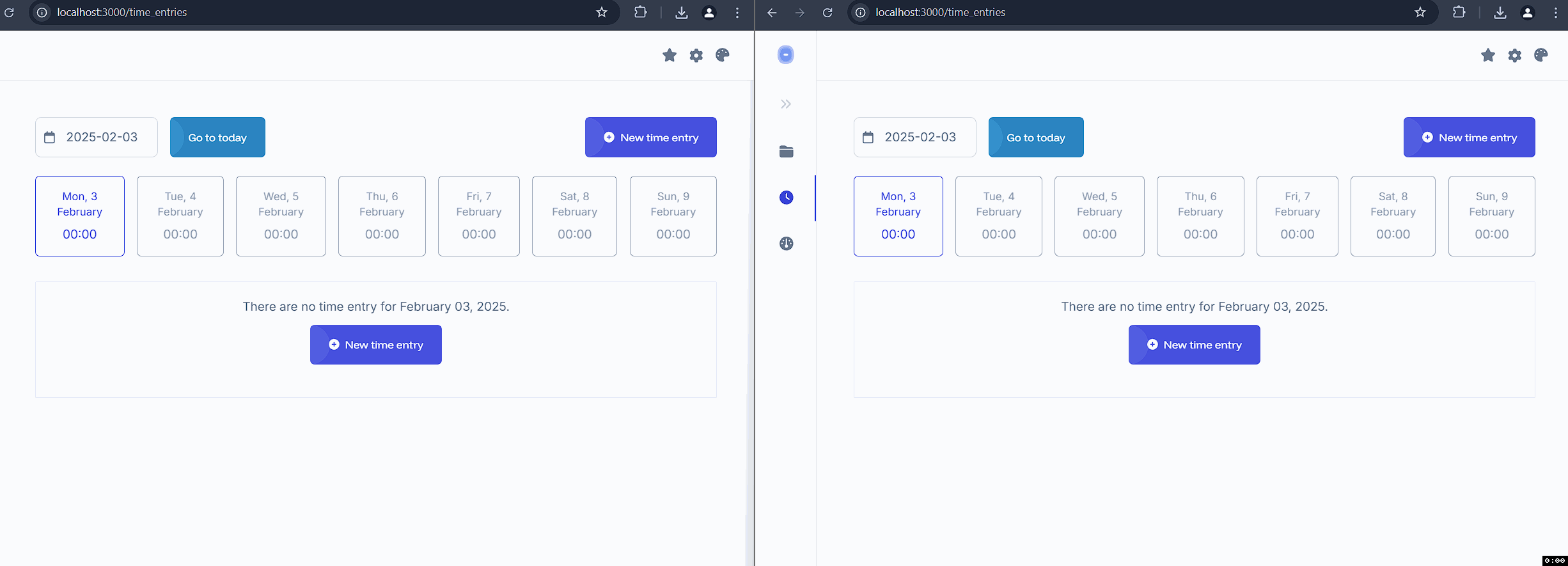Select Sat, 8 February in left window
This screenshot has height=566, width=1568.
click(574, 216)
